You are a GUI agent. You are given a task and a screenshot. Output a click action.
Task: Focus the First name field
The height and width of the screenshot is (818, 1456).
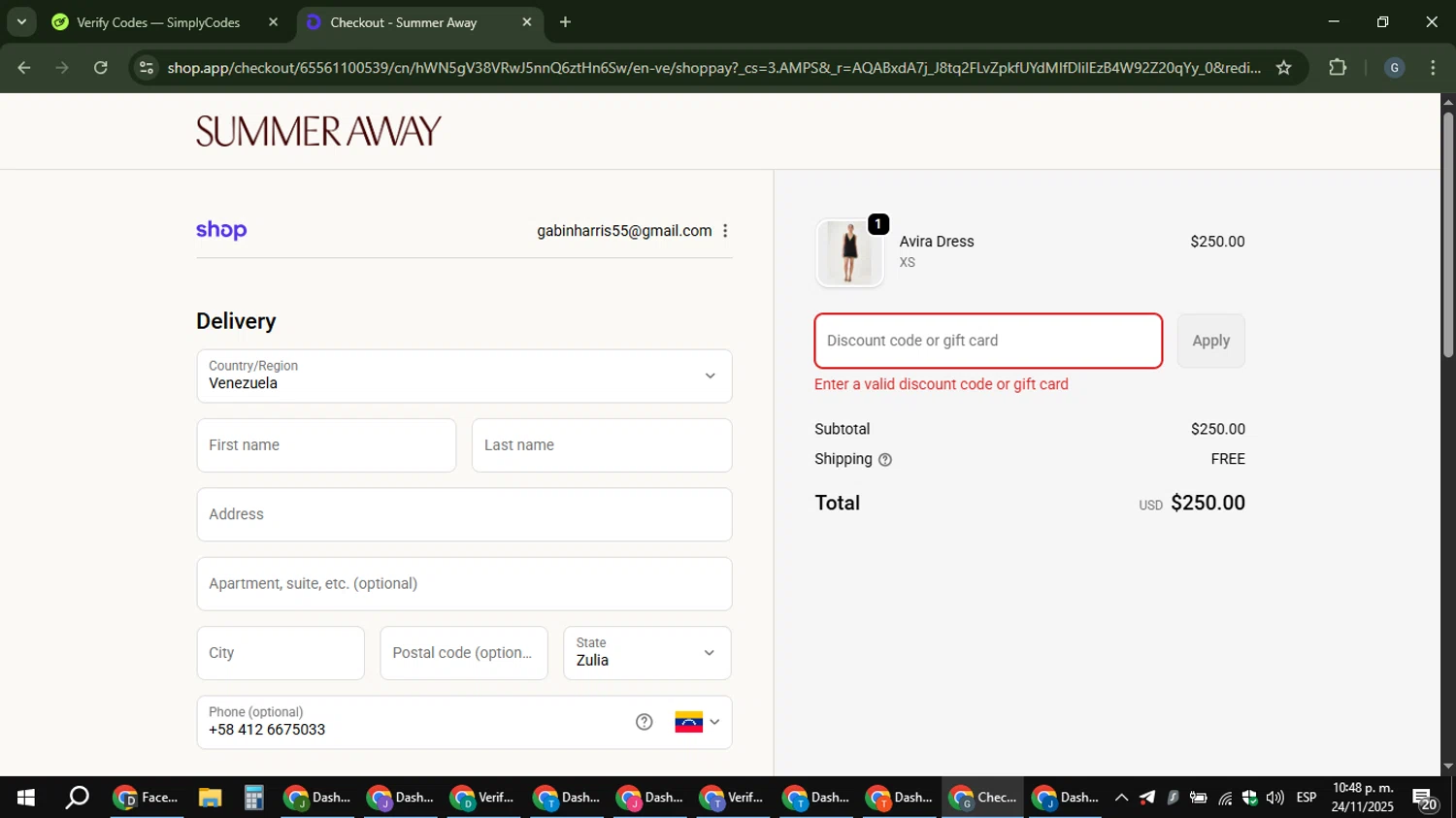326,445
